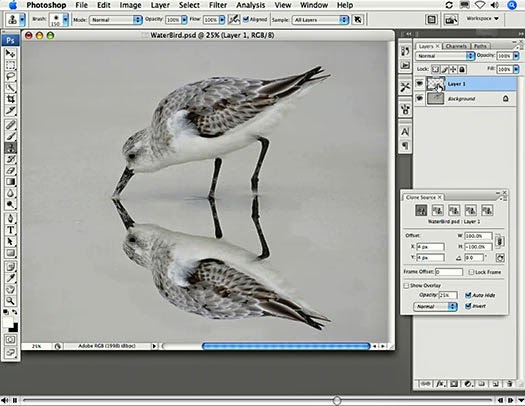Delete layer with trash icon

click(x=509, y=384)
